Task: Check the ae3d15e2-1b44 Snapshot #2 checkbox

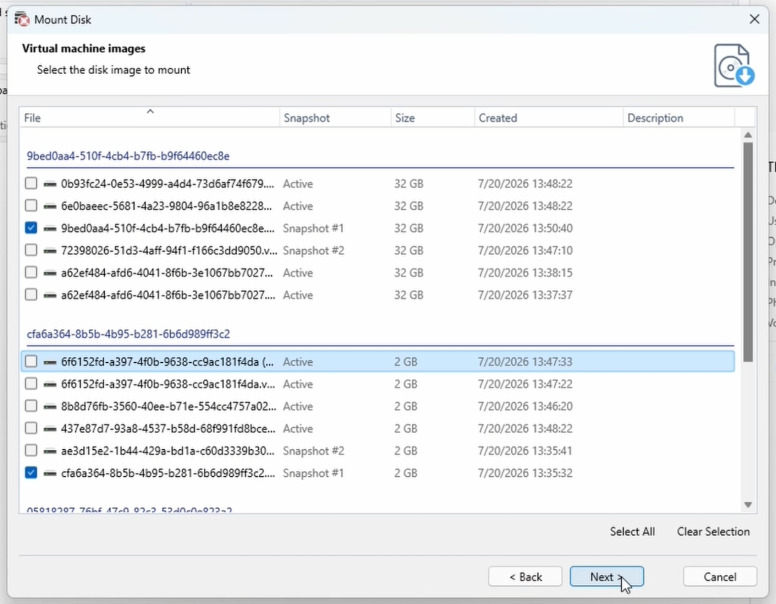Action: point(31,451)
